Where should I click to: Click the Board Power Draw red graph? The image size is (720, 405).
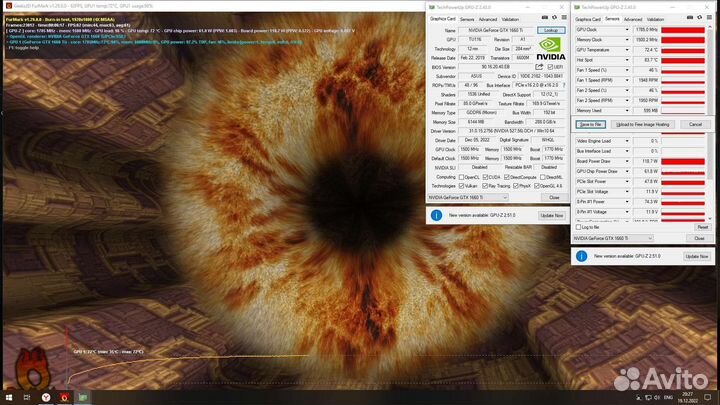tap(683, 161)
